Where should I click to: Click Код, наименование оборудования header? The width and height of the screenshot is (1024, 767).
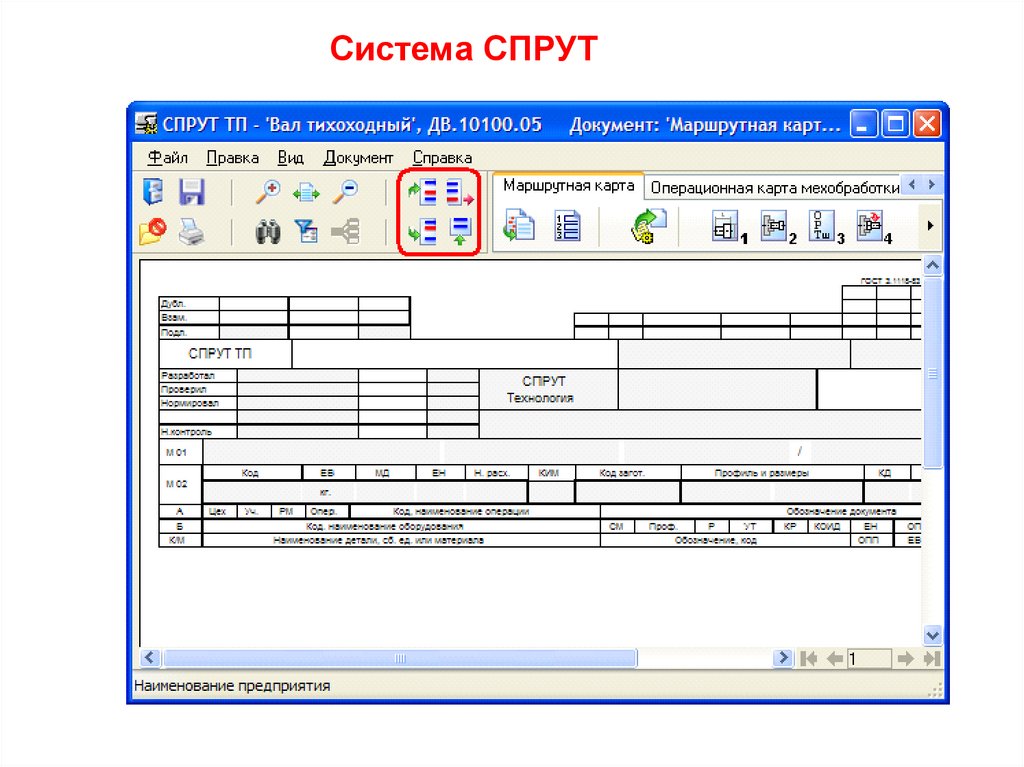[x=401, y=526]
